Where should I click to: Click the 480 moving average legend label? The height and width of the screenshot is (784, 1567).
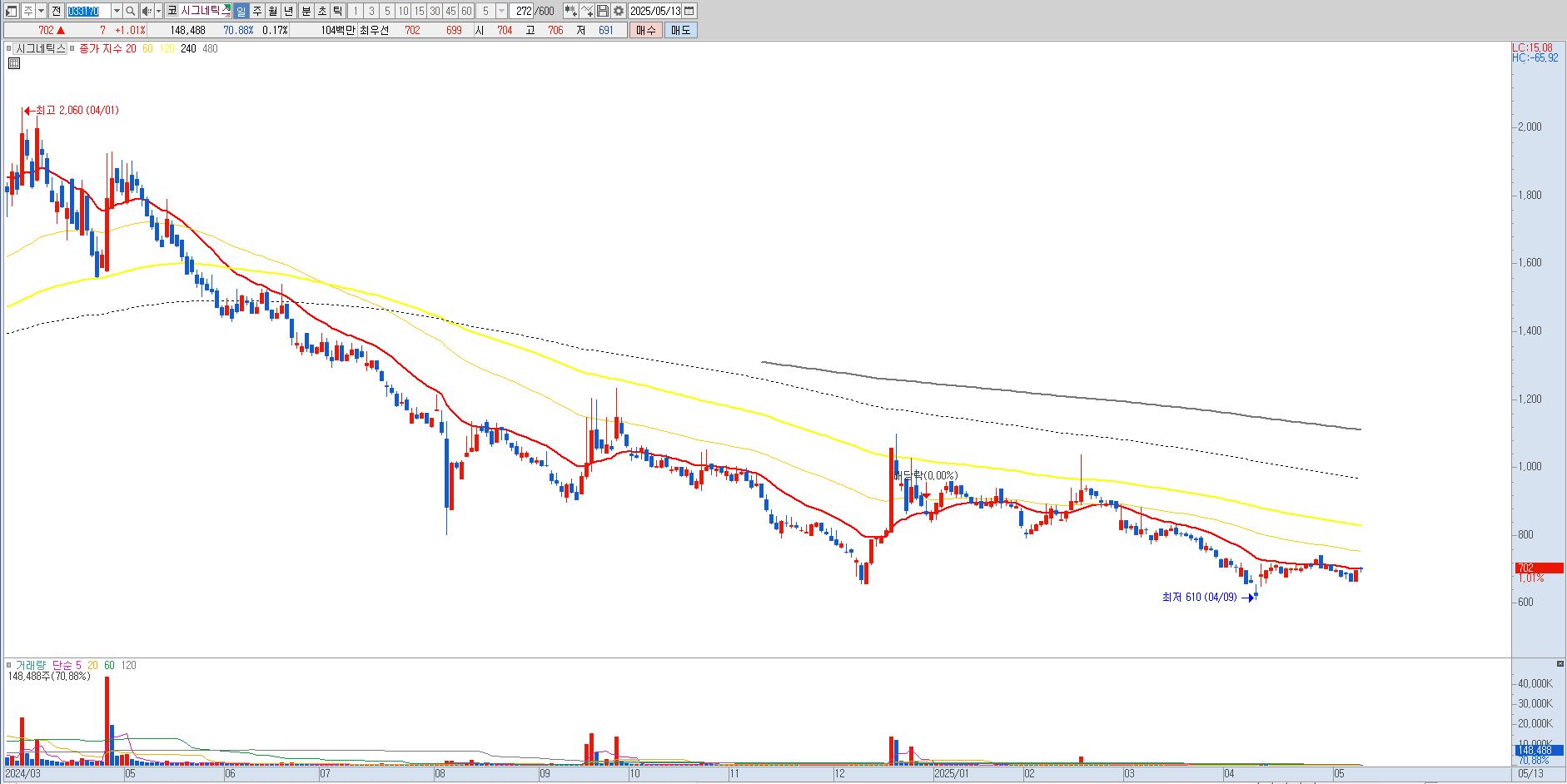(x=210, y=49)
